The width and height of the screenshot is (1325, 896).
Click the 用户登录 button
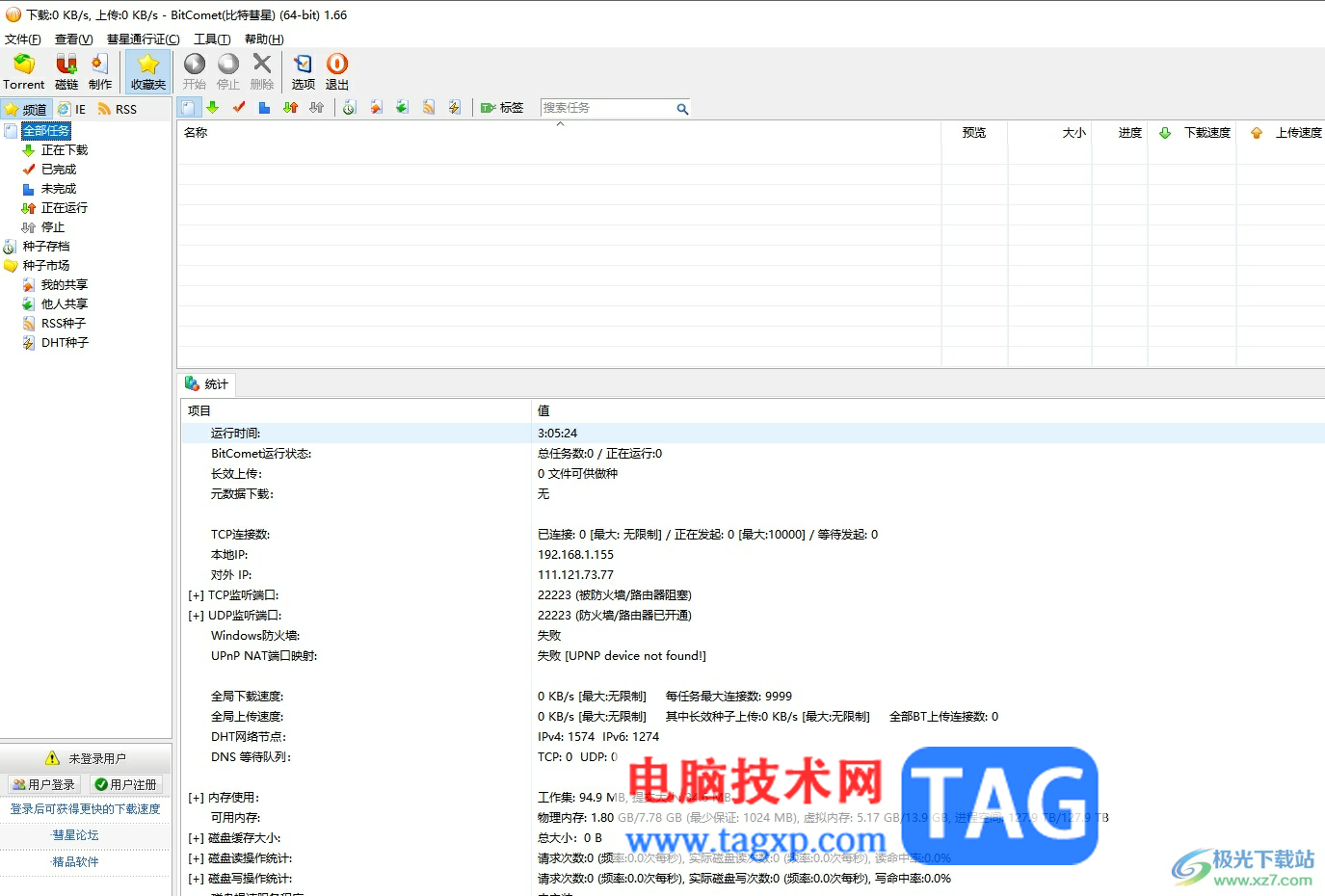coord(44,784)
